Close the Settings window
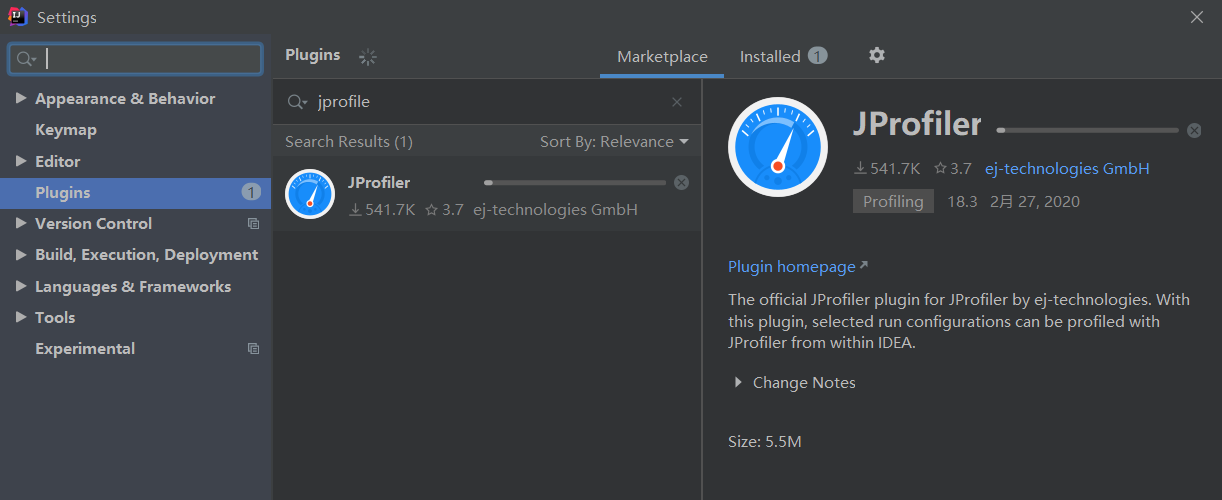 coord(1197,17)
